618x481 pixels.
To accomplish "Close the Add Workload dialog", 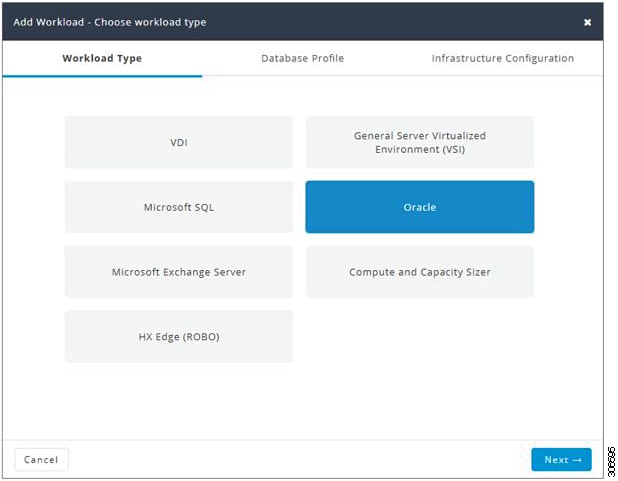I will tap(587, 22).
